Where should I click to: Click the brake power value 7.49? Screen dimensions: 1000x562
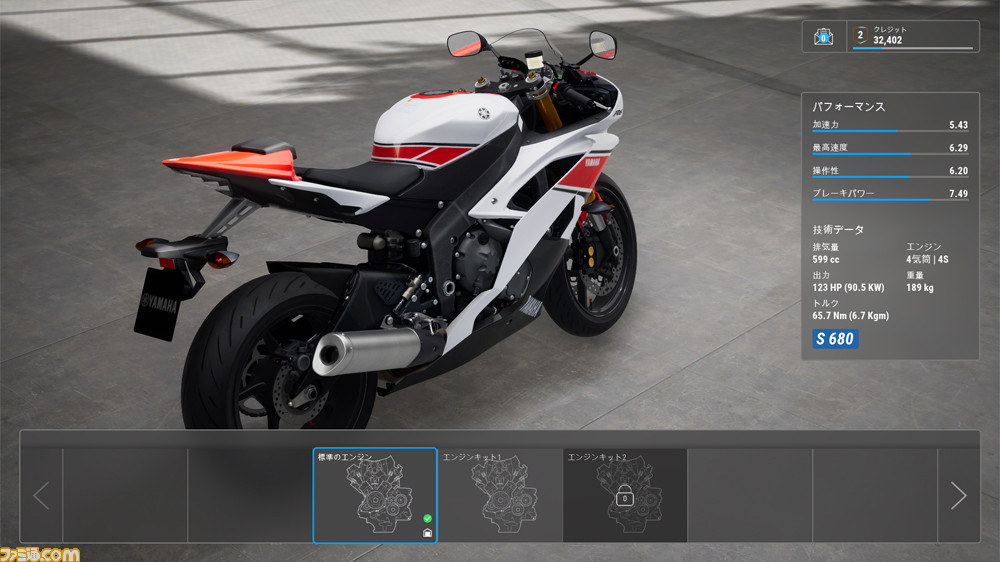(x=958, y=194)
